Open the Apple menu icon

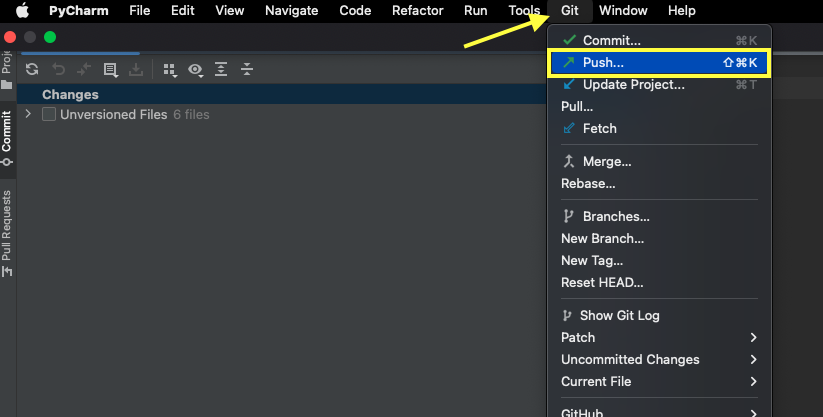(x=23, y=11)
